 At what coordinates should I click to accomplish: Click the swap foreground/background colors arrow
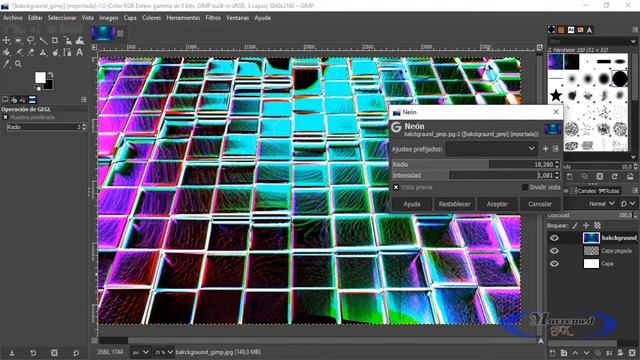click(51, 75)
